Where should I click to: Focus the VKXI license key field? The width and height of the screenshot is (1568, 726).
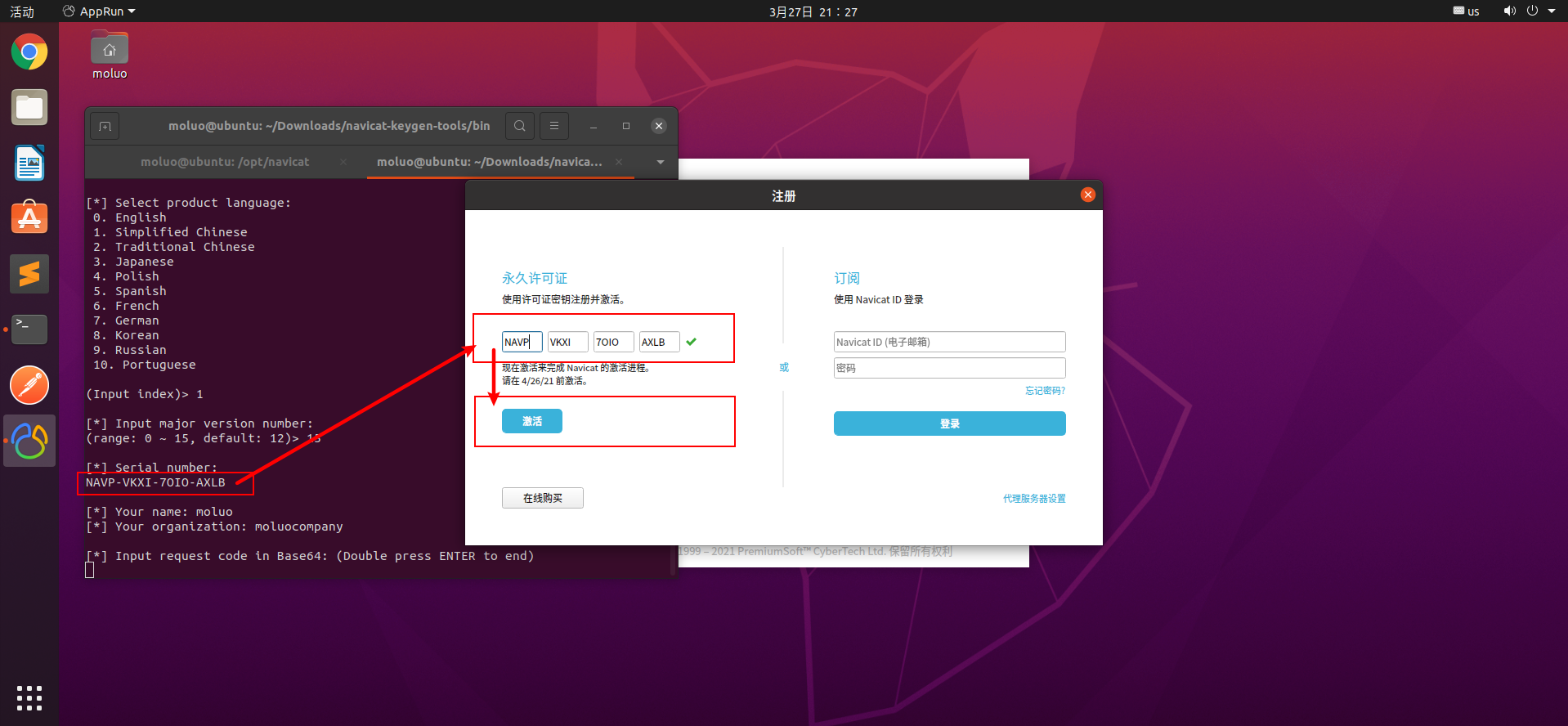[x=568, y=342]
